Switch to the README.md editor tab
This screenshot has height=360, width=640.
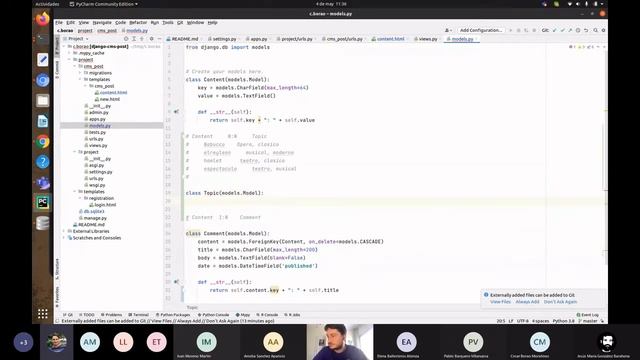tap(182, 39)
